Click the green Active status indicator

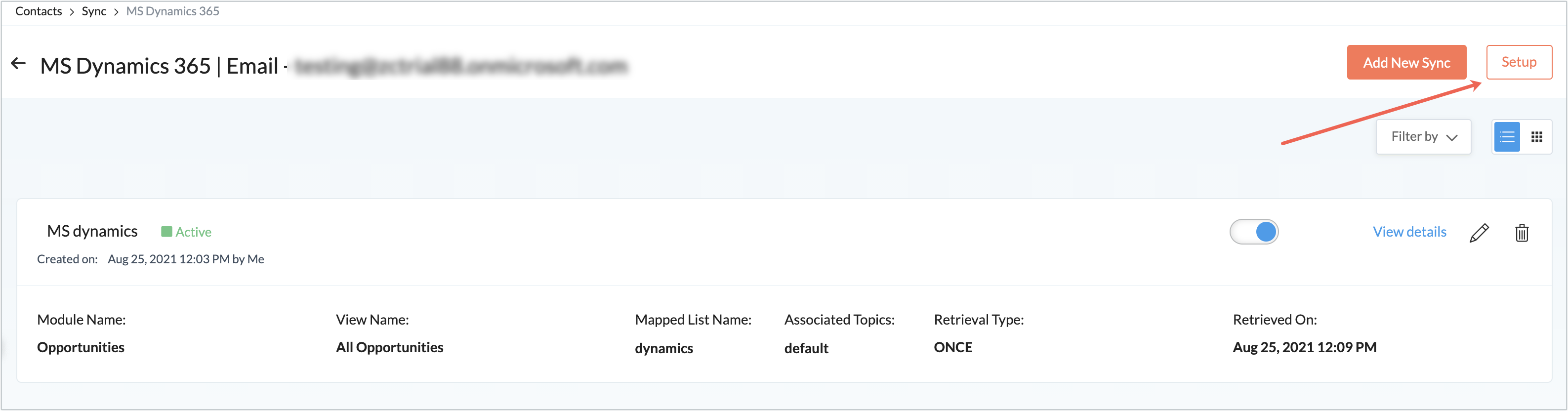(x=186, y=232)
